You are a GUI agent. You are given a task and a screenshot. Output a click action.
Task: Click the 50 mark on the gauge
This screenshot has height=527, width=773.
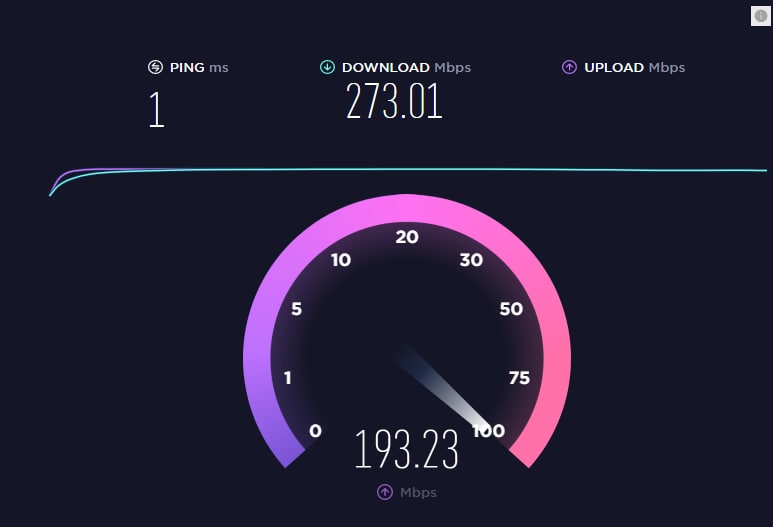pyautogui.click(x=511, y=309)
